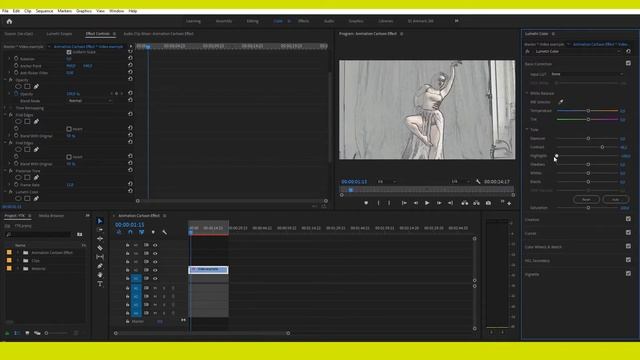
Task: Open the Sequence menu
Action: tap(44, 11)
